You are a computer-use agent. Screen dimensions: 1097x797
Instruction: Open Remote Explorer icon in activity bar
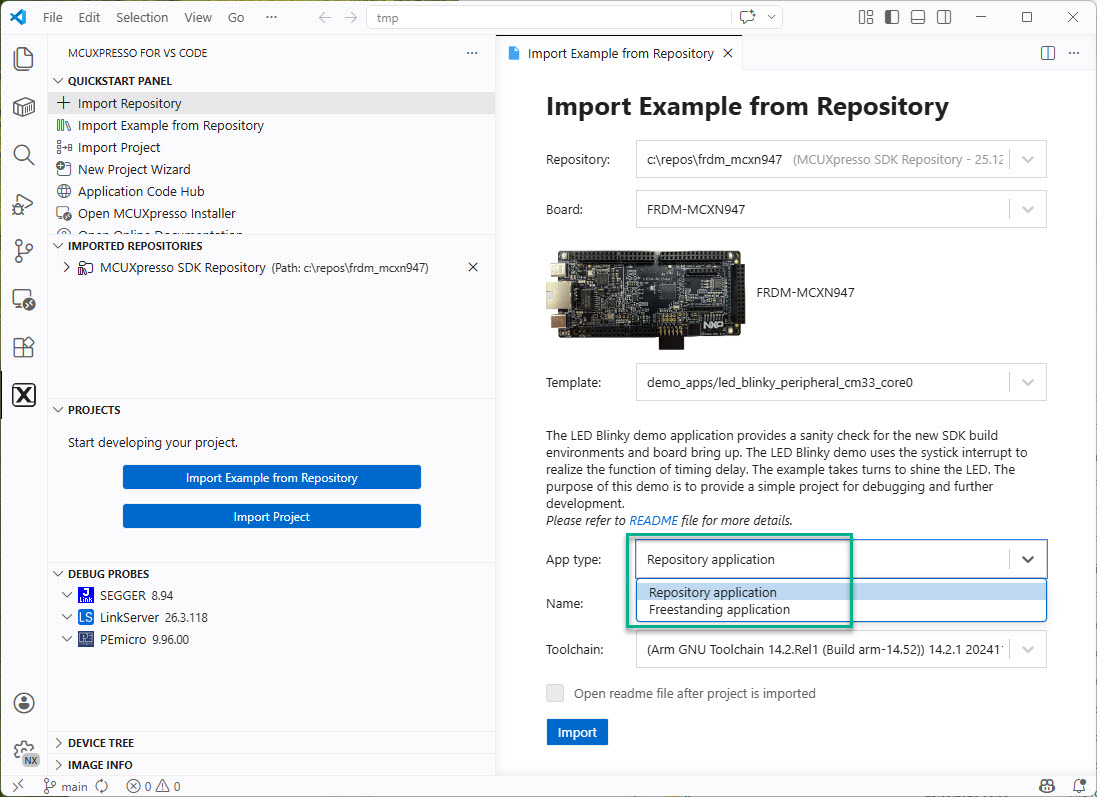(x=23, y=299)
